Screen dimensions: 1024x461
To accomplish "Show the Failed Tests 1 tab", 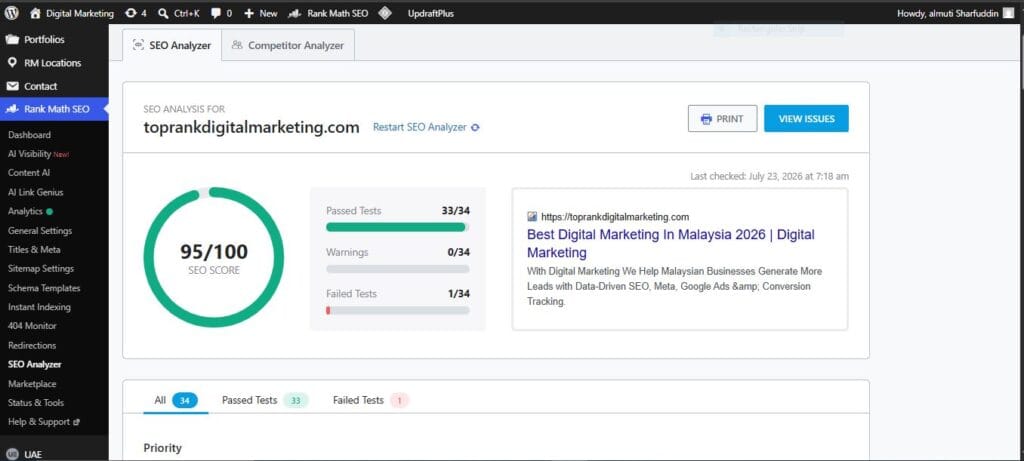I will [x=370, y=400].
